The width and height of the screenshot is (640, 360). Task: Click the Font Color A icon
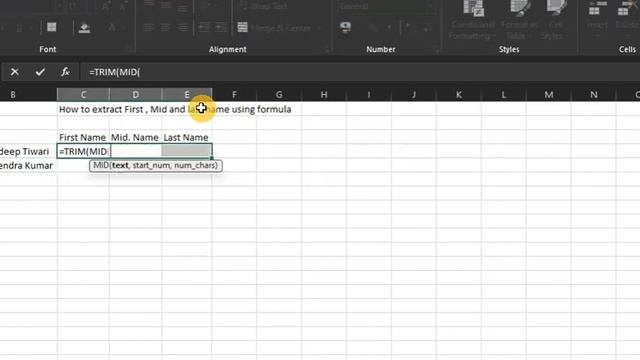pos(111,28)
